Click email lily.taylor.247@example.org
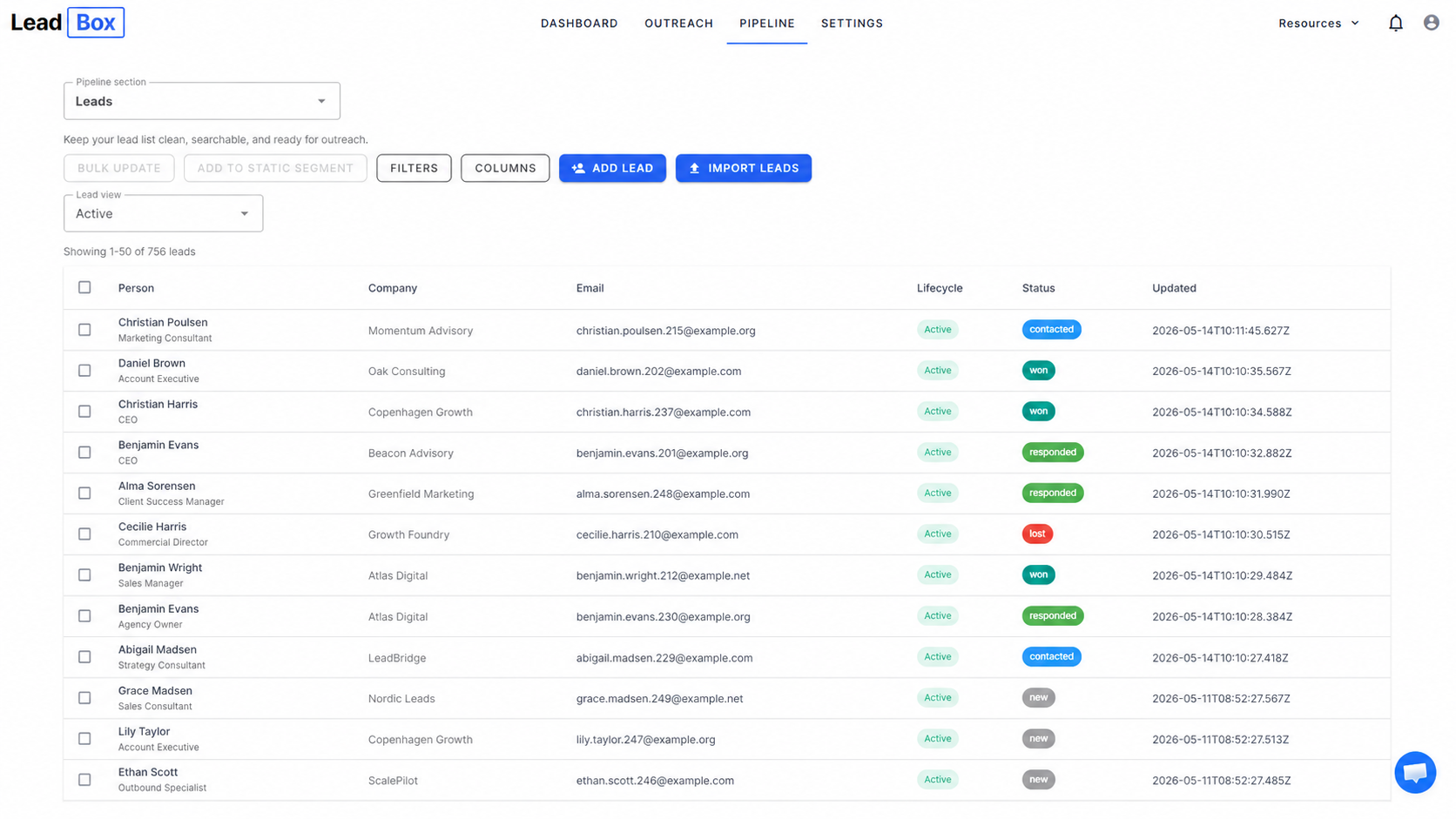Screen dimensions: 1456x819 pyautogui.click(x=645, y=740)
